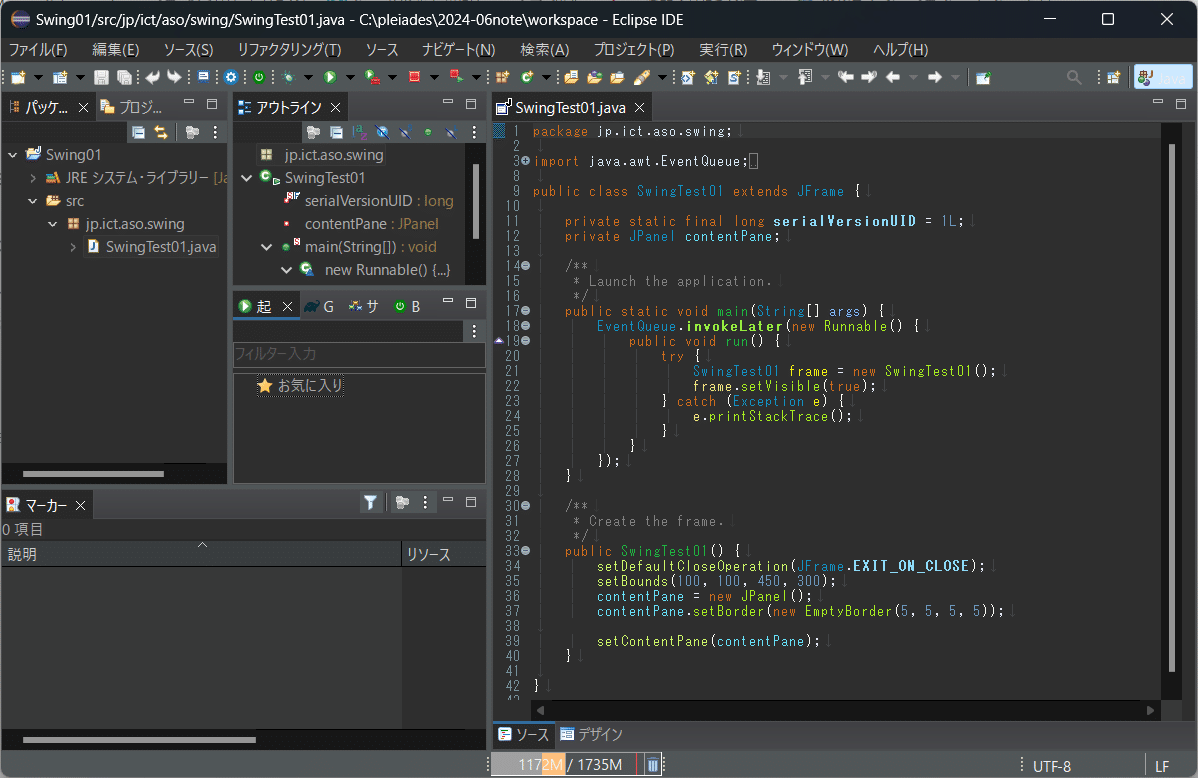Click the Markers view filter funnel icon
Screen dimensions: 1198x778
(371, 502)
